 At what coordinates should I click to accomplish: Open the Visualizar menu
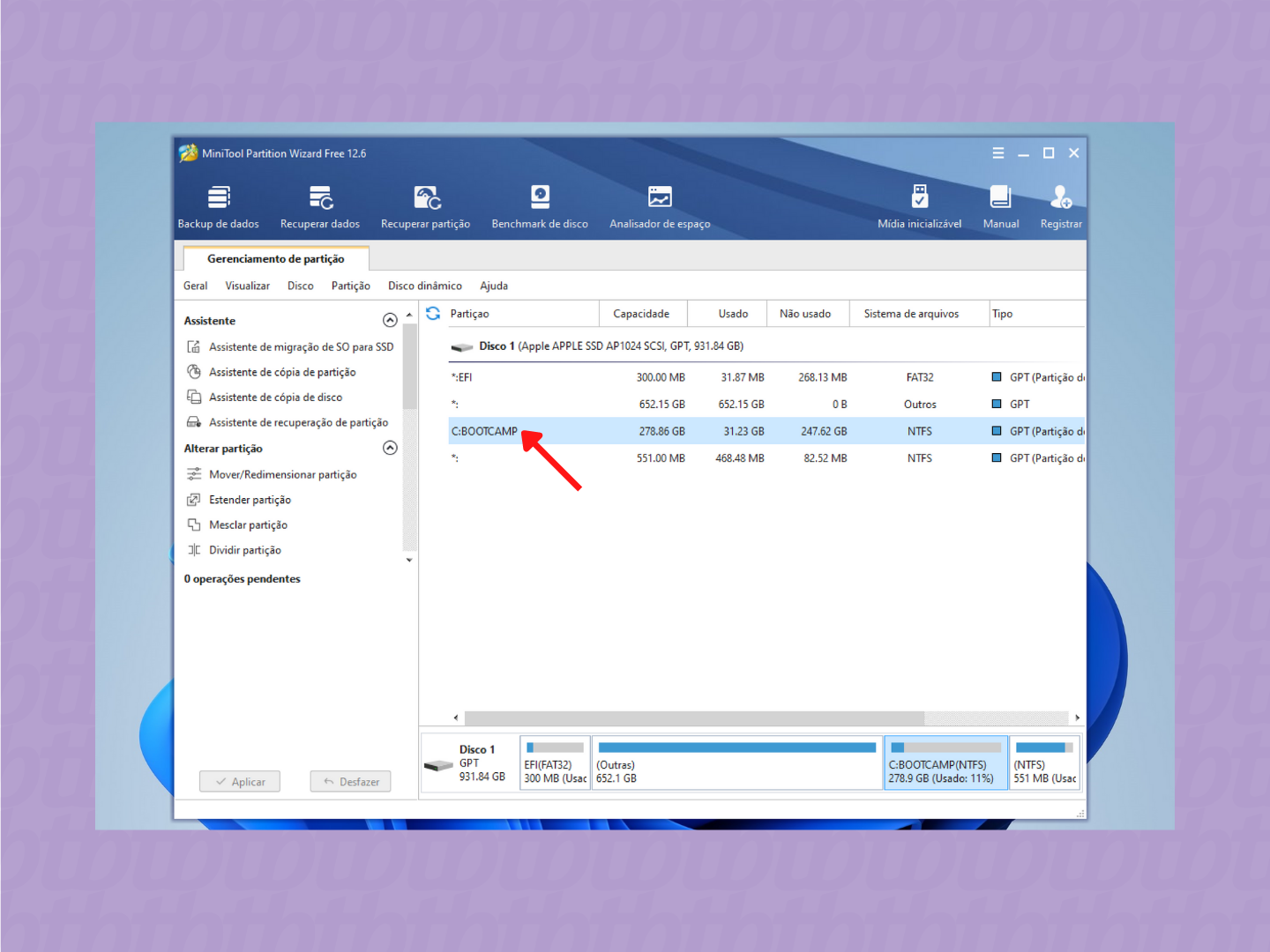(248, 286)
